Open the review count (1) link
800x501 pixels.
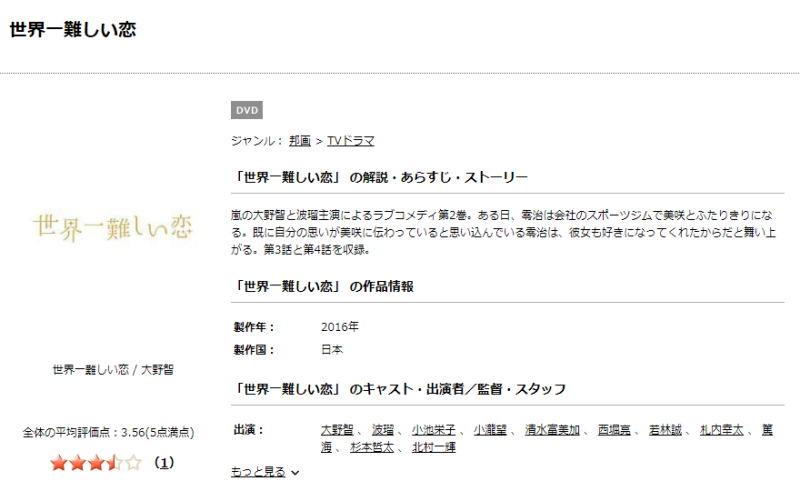[x=164, y=463]
